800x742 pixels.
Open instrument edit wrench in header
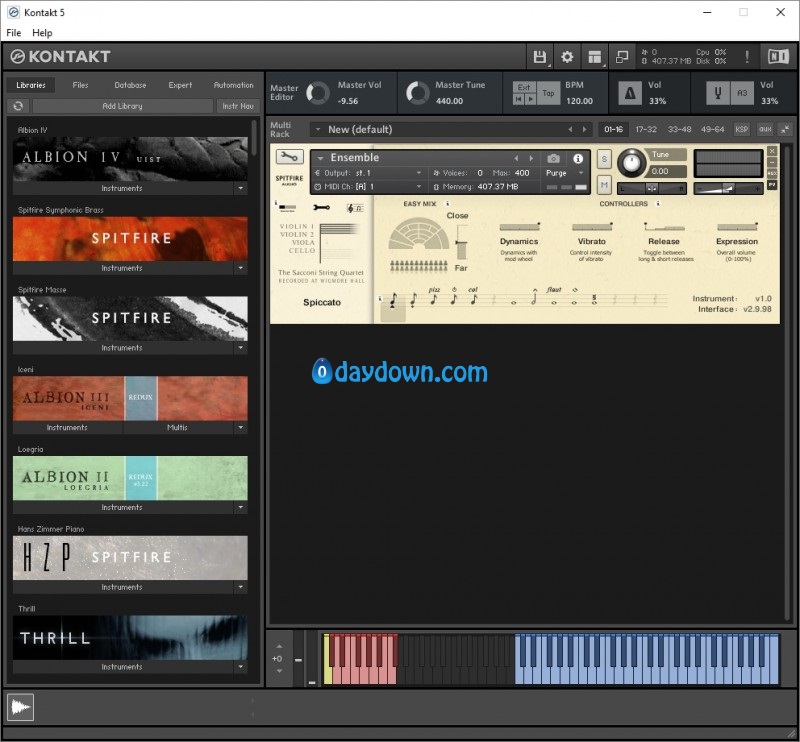[x=290, y=157]
